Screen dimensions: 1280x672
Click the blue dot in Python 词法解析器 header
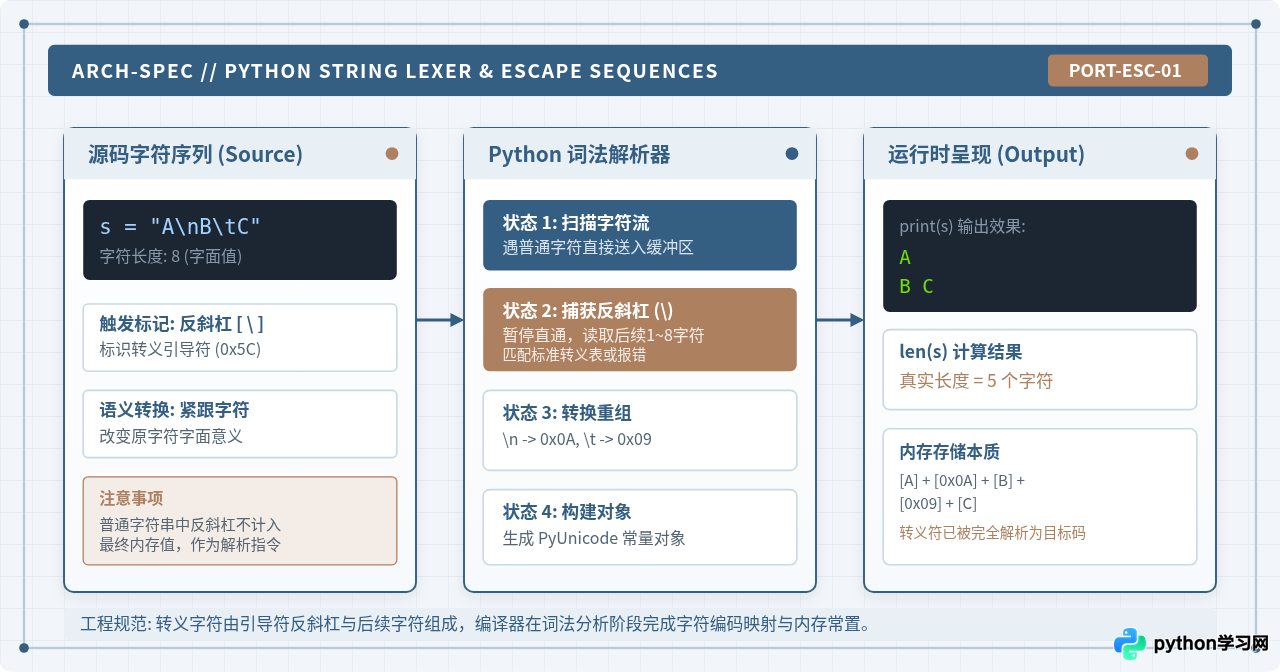(x=792, y=154)
